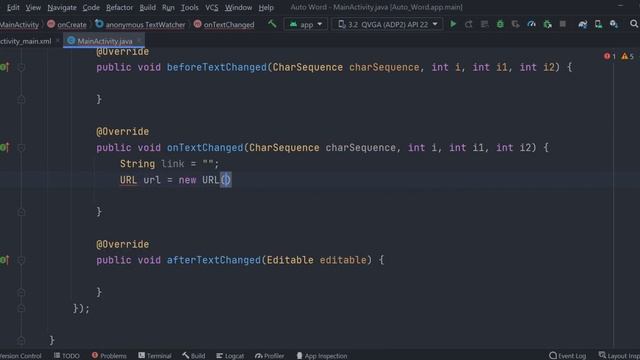Attach debugger to Android process icon
Viewport: 640px width, 360px height.
point(547,24)
